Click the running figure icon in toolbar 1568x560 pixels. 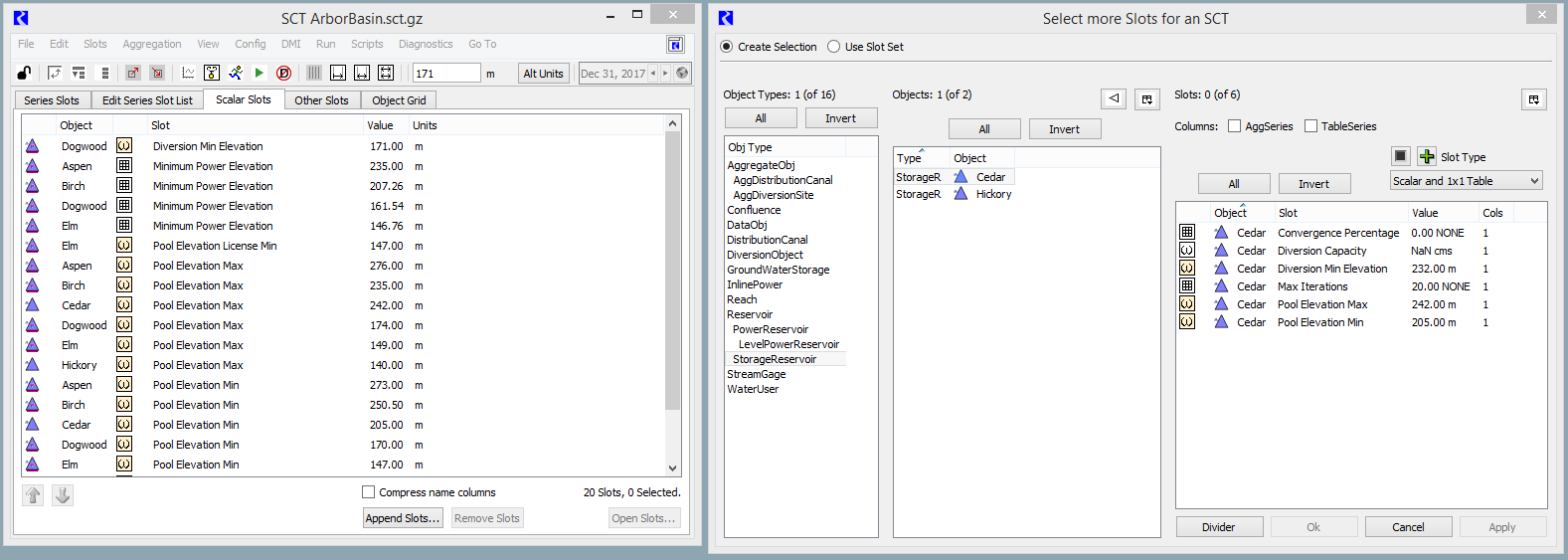pos(236,73)
